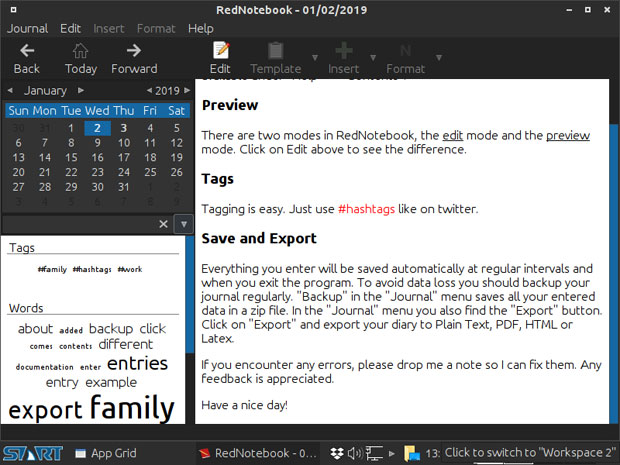Select the #family tag in cloud
This screenshot has height=465, width=620.
point(52,269)
